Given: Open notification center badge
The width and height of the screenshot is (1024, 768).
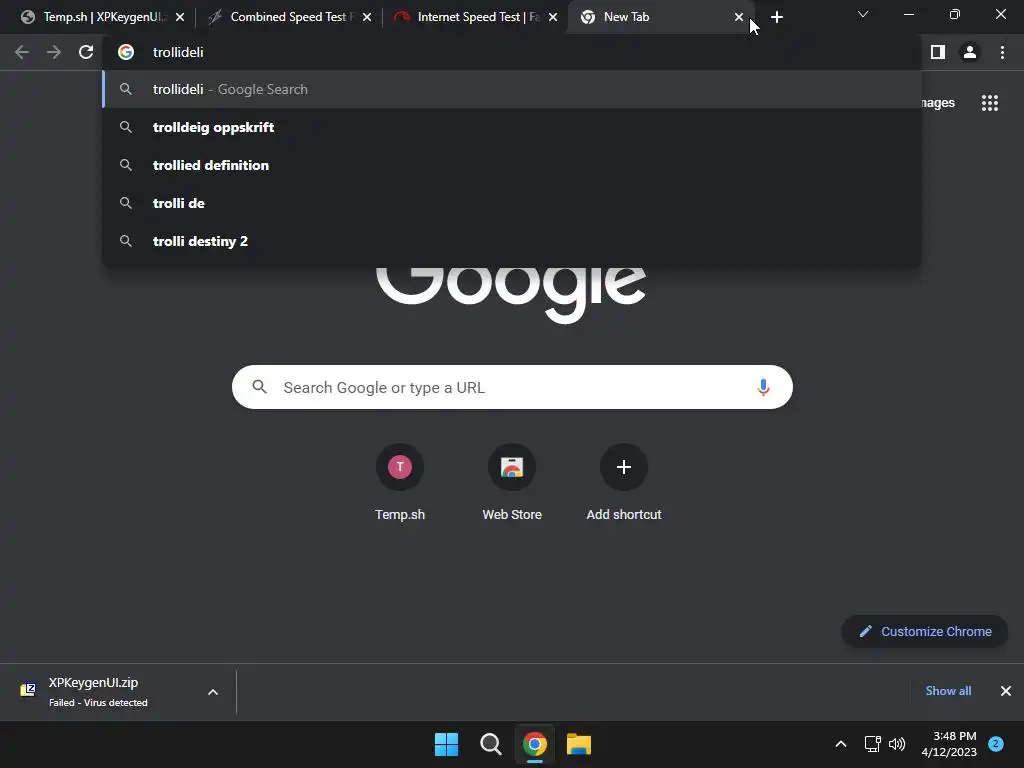Looking at the screenshot, I should click(x=996, y=744).
